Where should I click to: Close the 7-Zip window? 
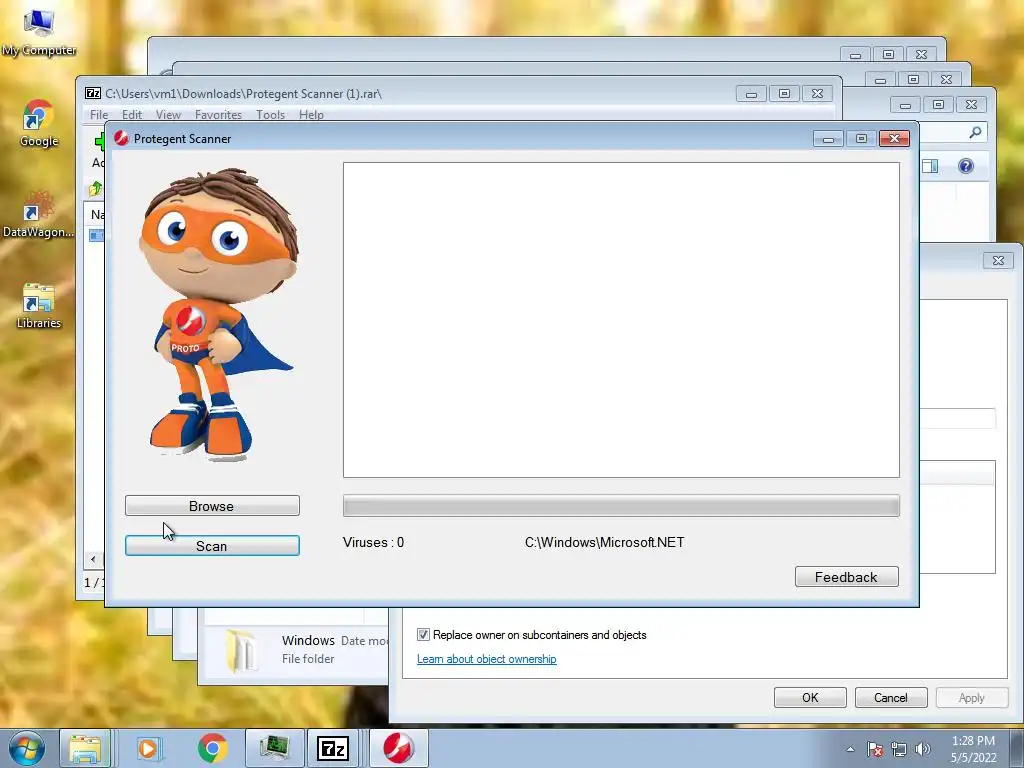pos(817,93)
